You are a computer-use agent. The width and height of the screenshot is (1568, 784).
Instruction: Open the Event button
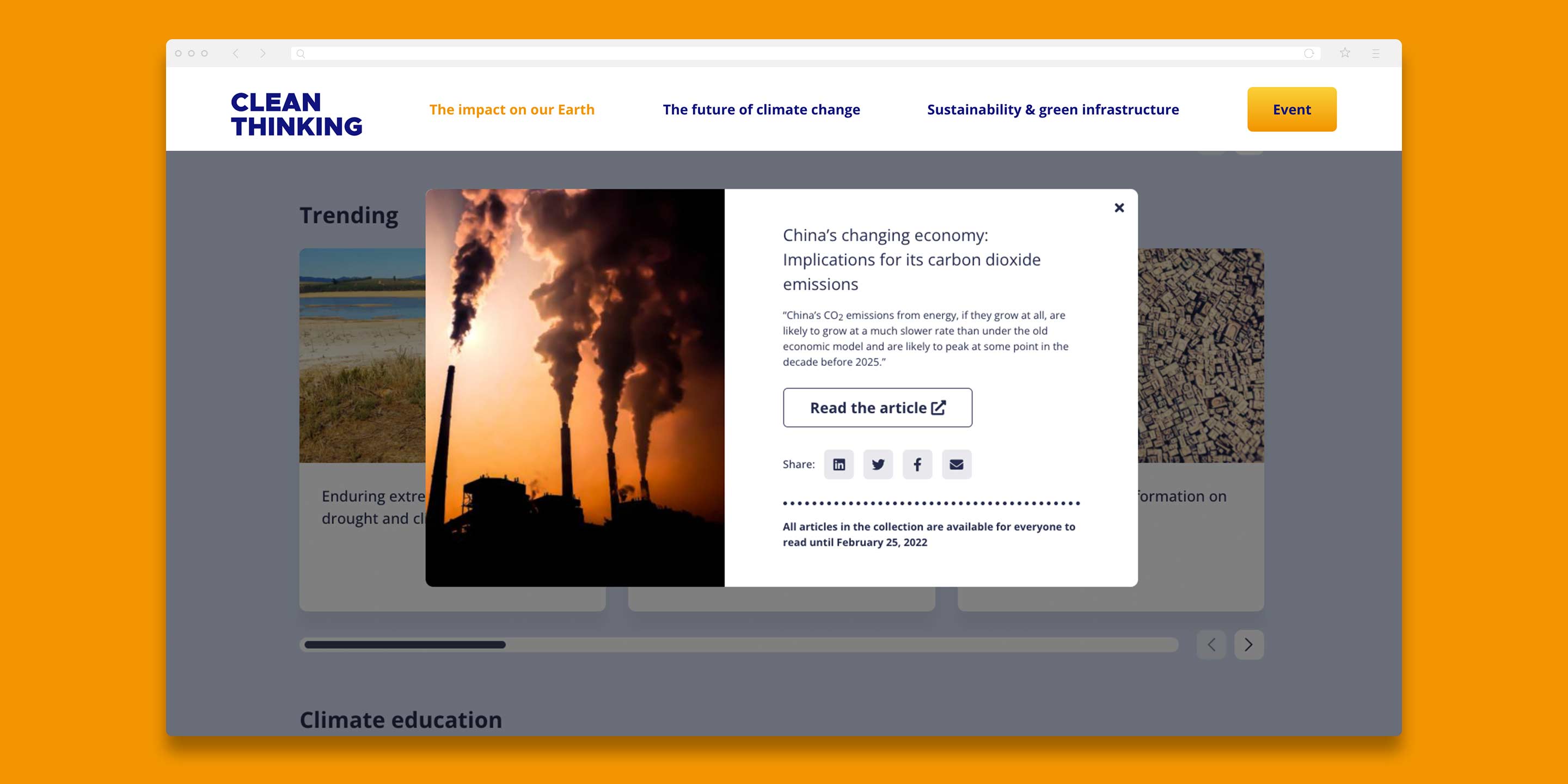(x=1291, y=109)
